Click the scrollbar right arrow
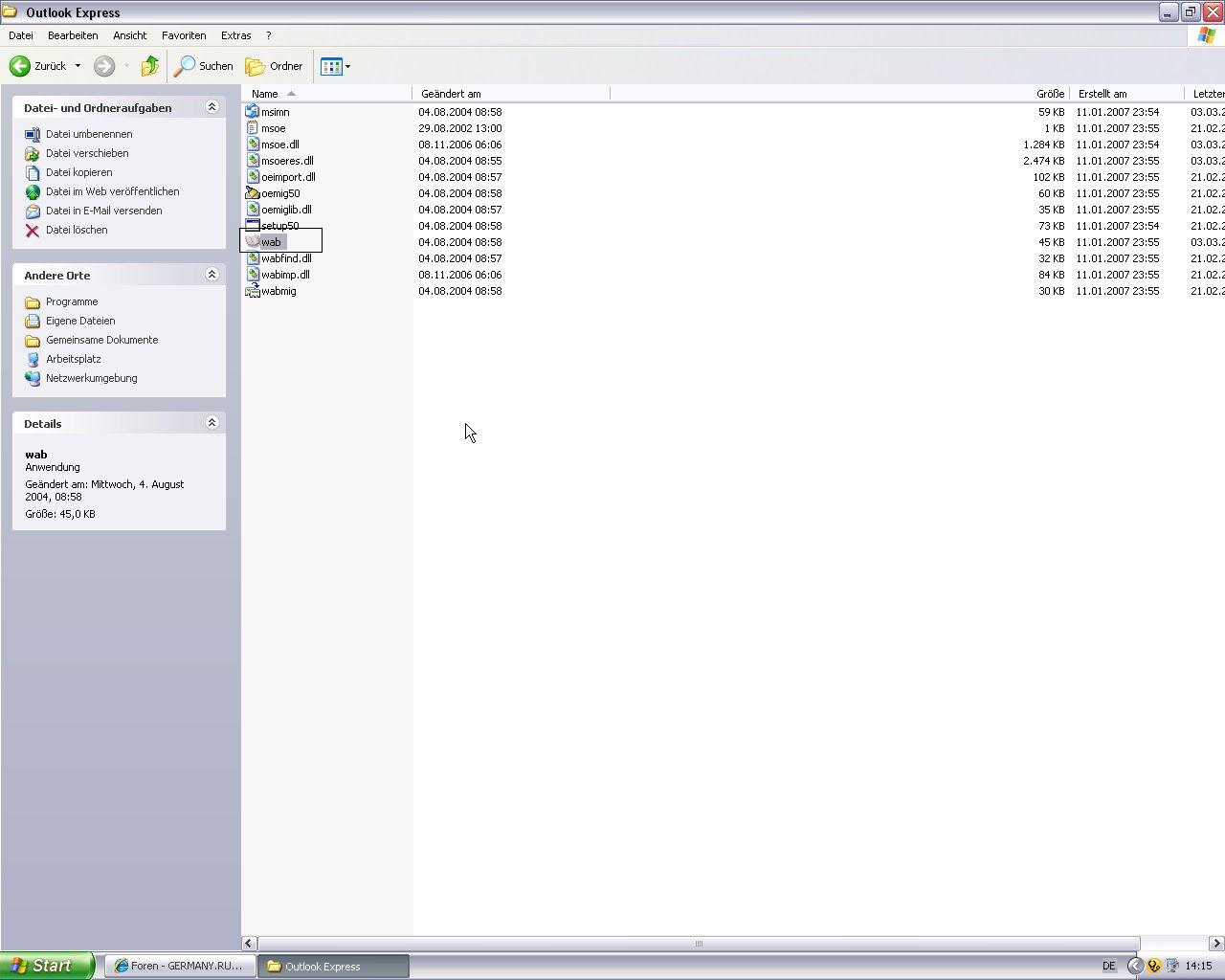This screenshot has width=1225, height=980. [x=1216, y=944]
